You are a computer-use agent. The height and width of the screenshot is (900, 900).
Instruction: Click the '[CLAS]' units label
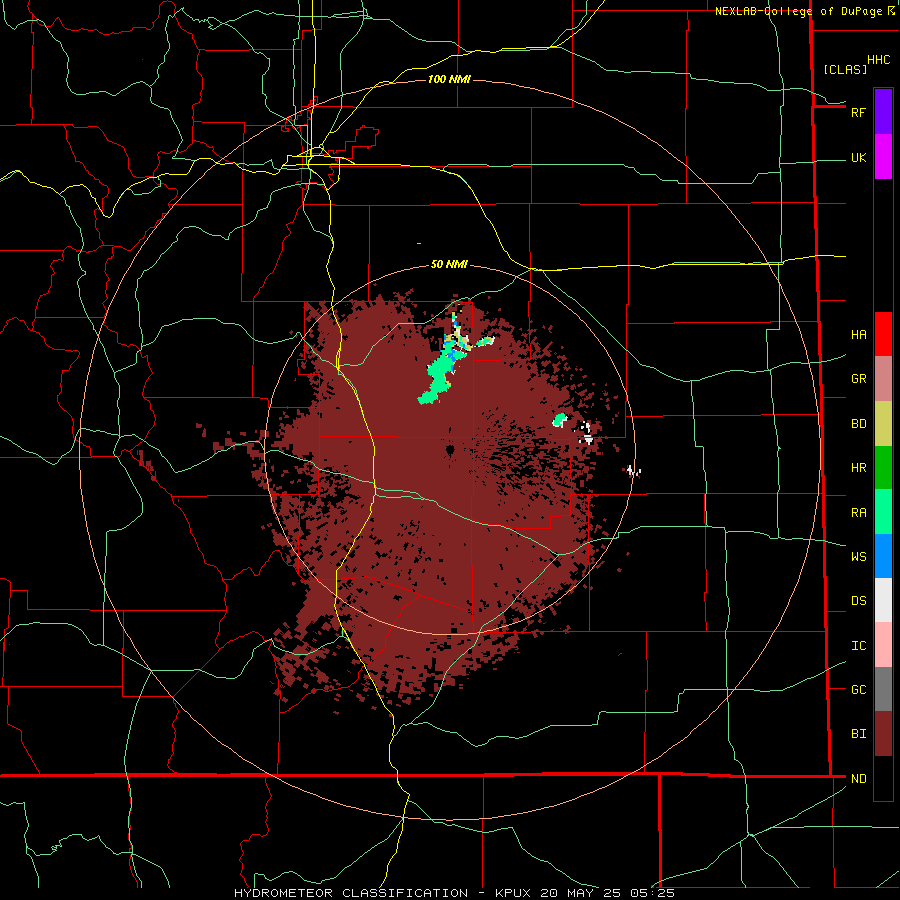point(845,69)
